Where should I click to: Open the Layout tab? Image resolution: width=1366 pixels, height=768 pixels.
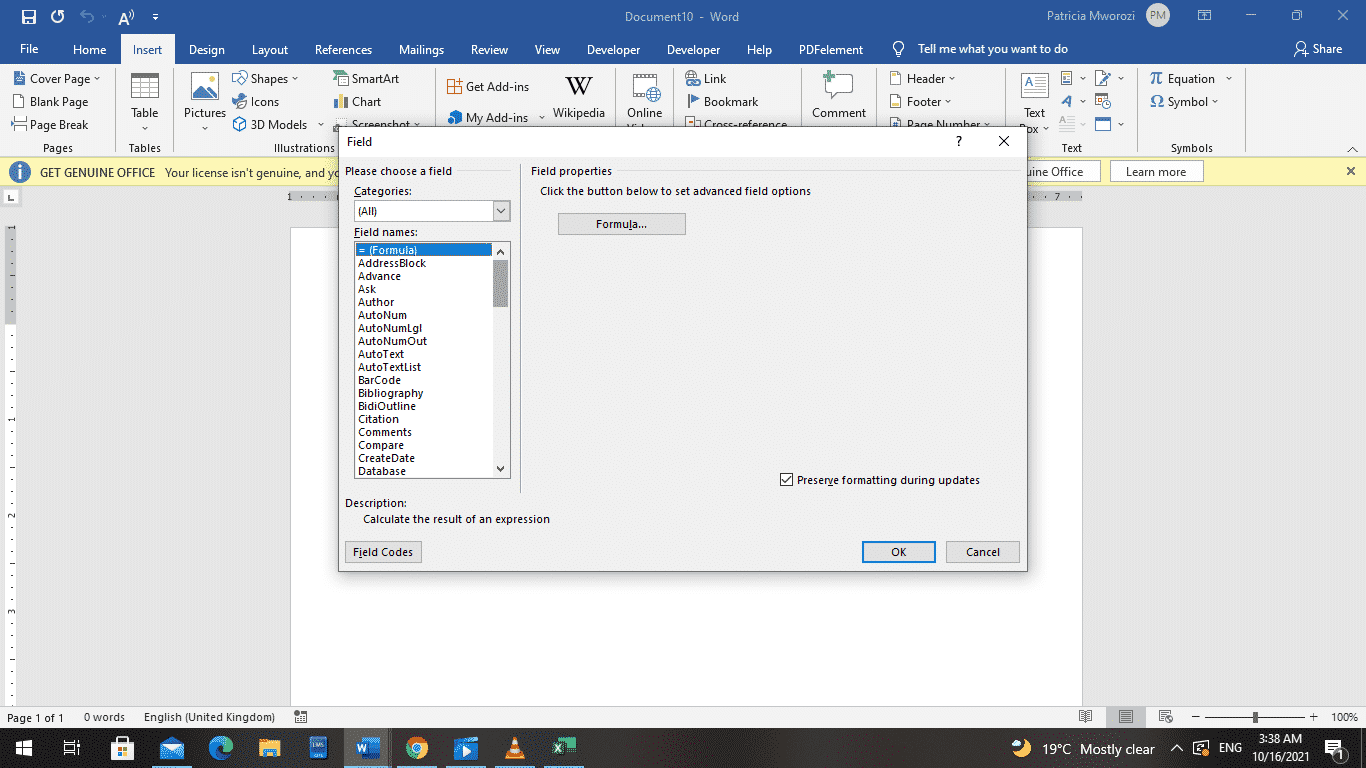[270, 49]
